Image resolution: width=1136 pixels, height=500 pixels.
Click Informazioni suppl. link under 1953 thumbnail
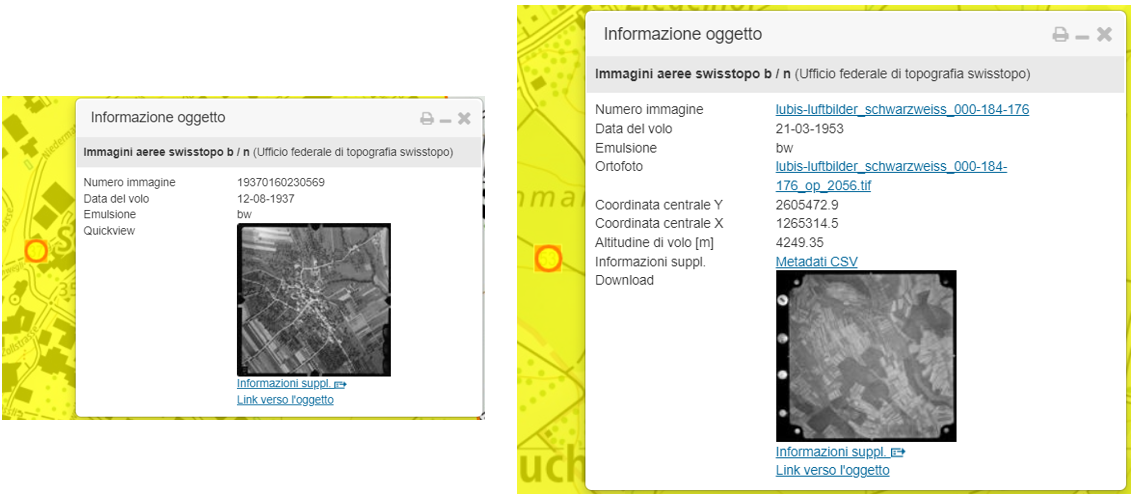840,452
